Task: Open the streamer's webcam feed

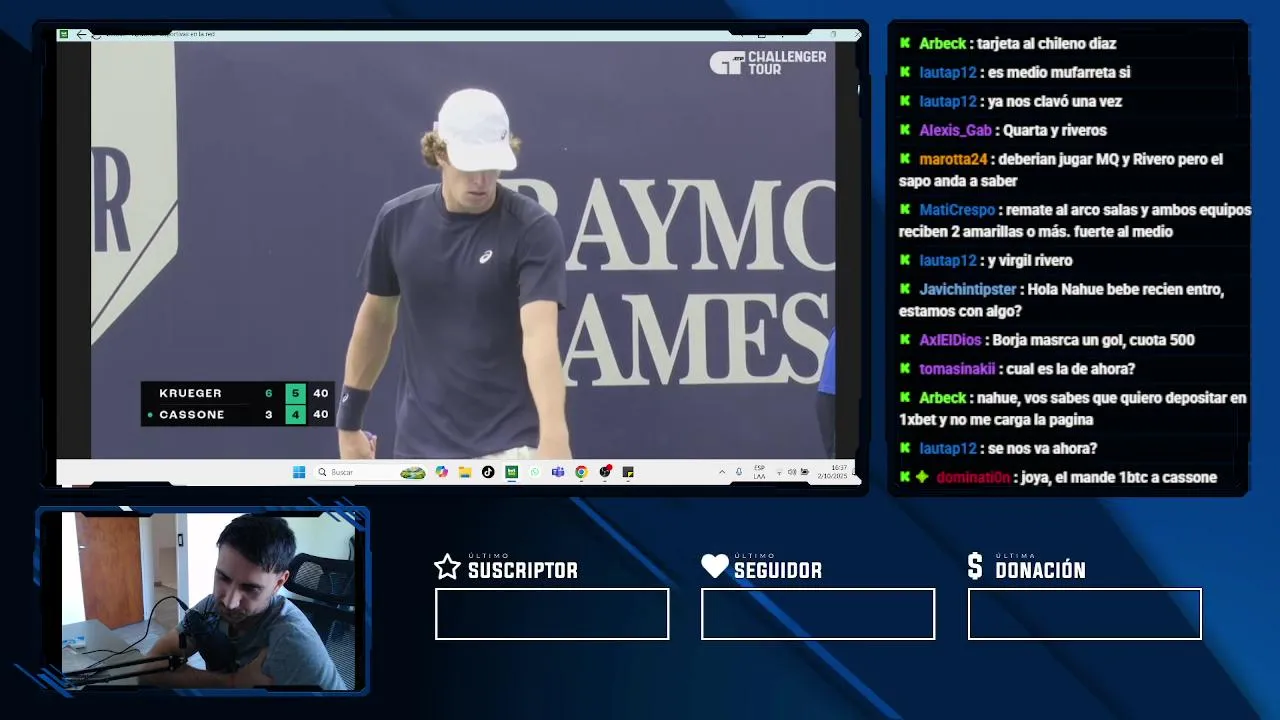Action: pyautogui.click(x=208, y=600)
